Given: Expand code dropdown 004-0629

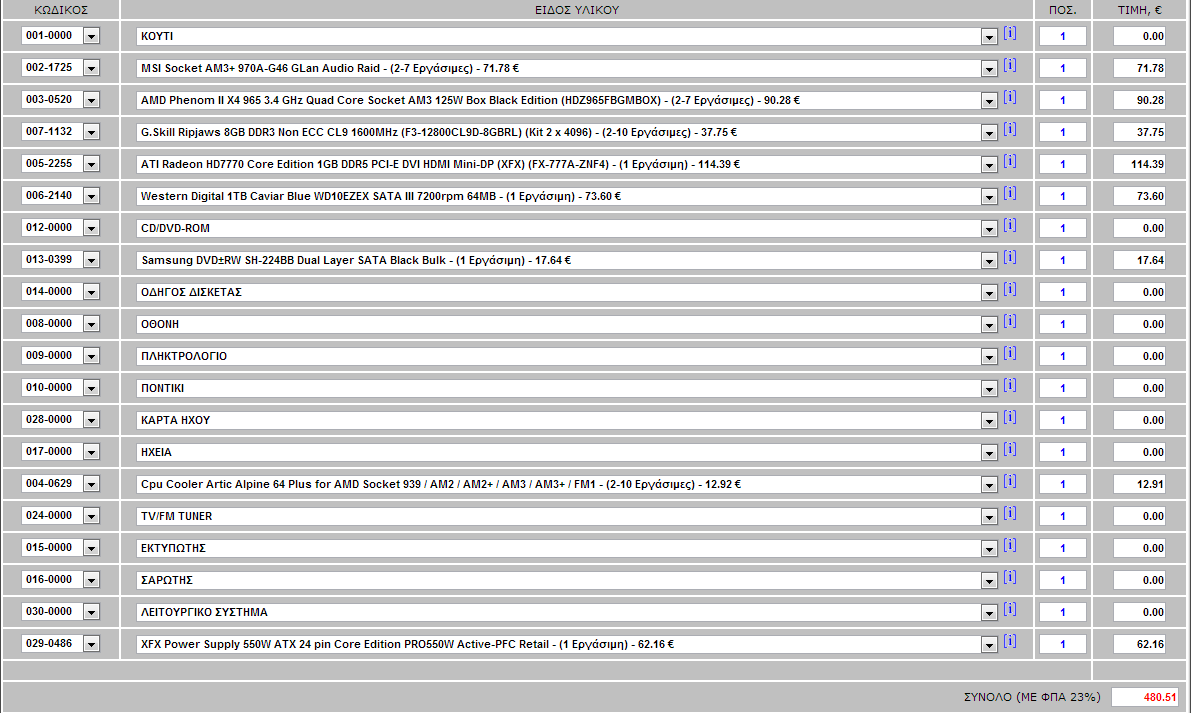Looking at the screenshot, I should [x=91, y=484].
